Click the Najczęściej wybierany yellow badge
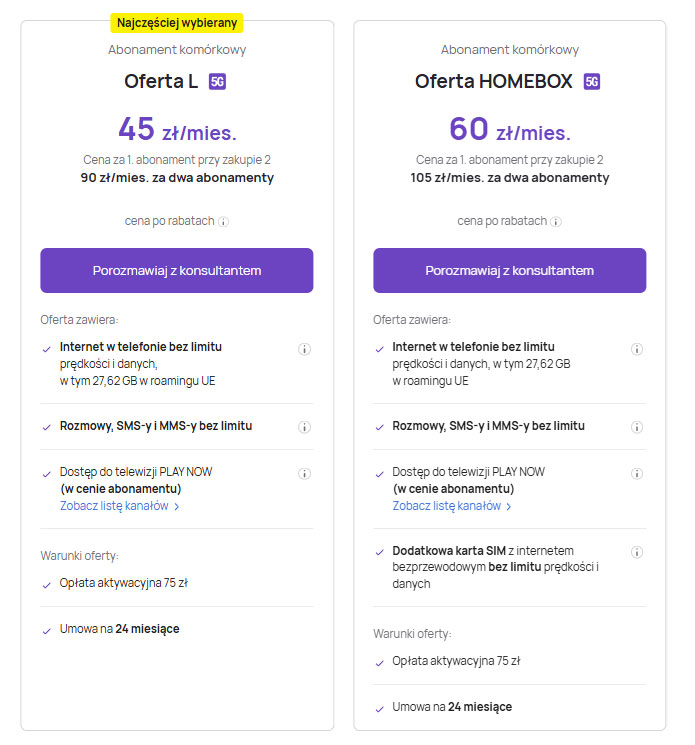The image size is (695, 745). (x=177, y=23)
